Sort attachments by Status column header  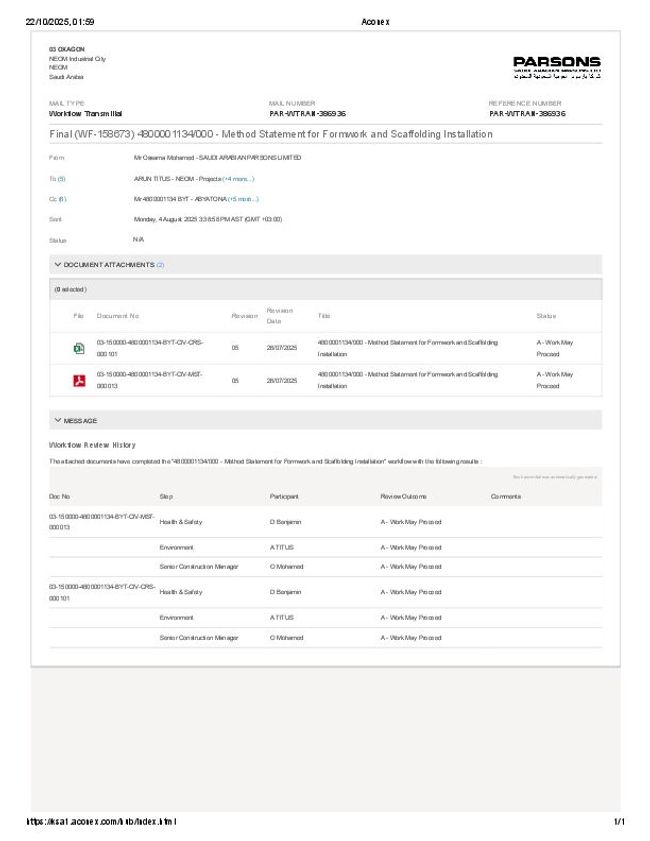click(546, 316)
